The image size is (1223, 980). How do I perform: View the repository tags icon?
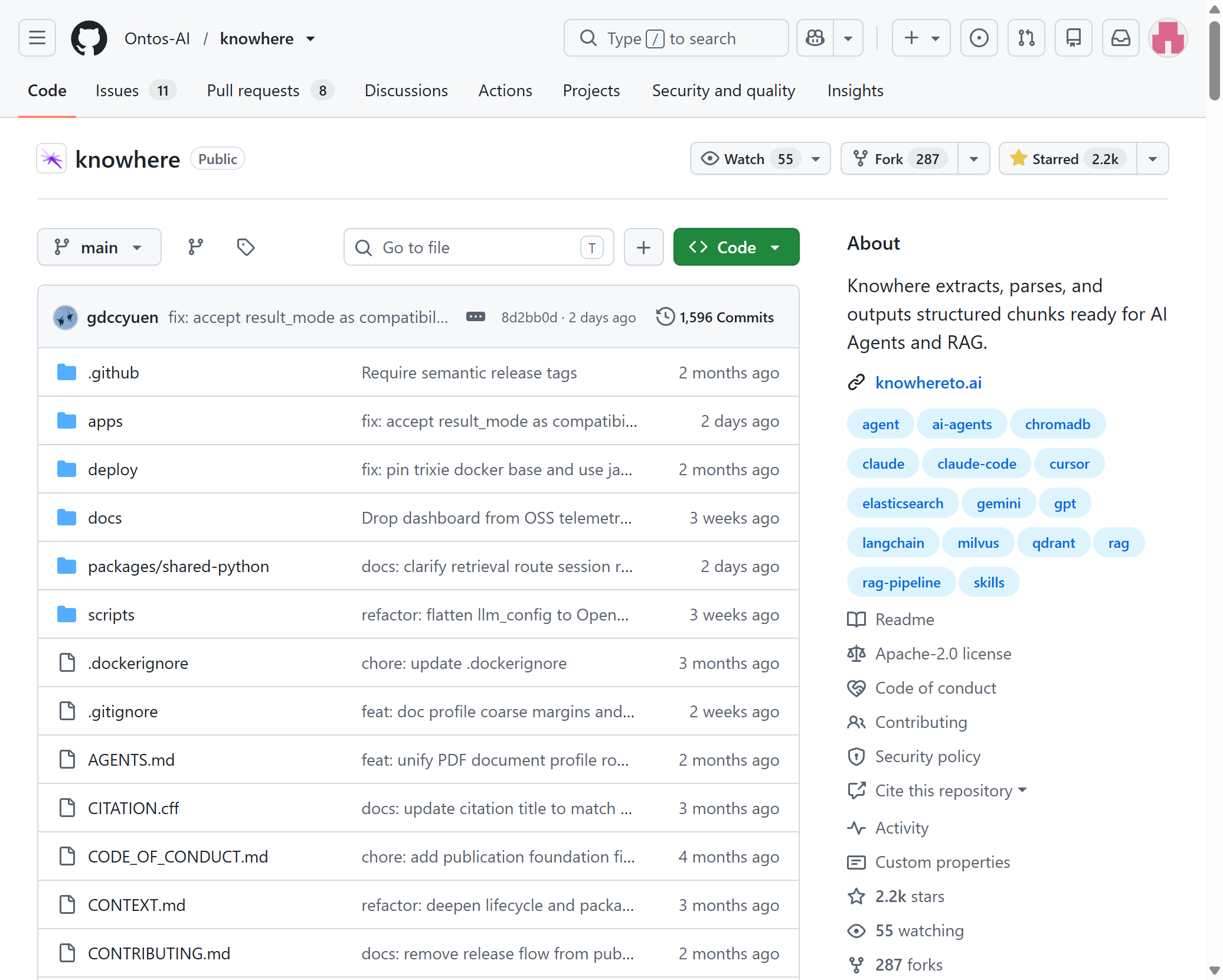(246, 247)
